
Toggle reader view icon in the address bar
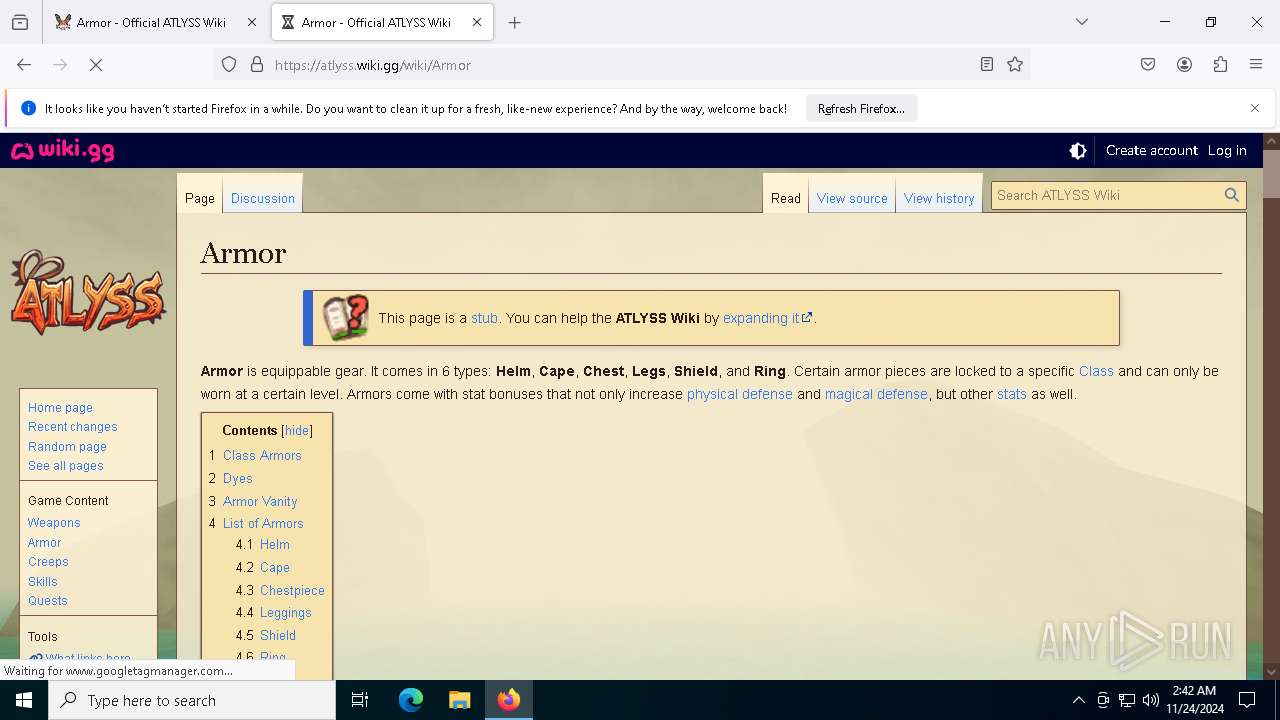987,64
